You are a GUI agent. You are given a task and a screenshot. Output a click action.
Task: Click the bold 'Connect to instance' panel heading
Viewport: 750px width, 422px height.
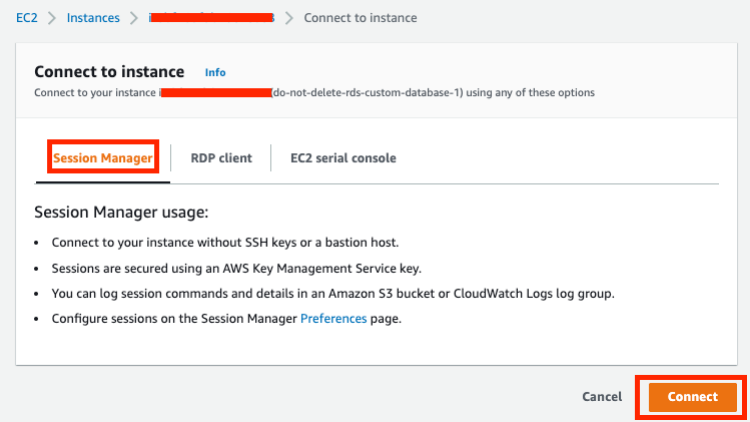tap(109, 72)
